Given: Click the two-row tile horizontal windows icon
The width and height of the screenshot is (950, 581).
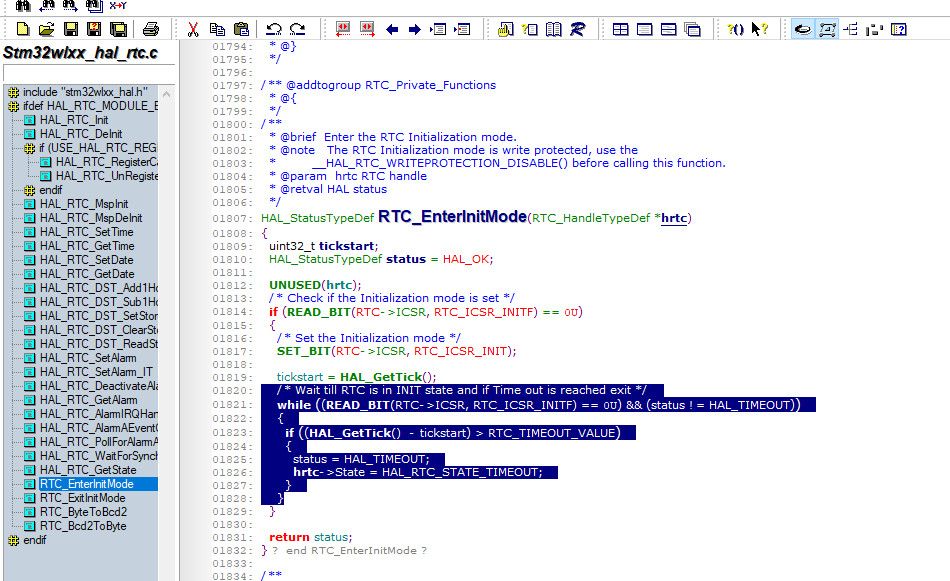Looking at the screenshot, I should (668, 29).
